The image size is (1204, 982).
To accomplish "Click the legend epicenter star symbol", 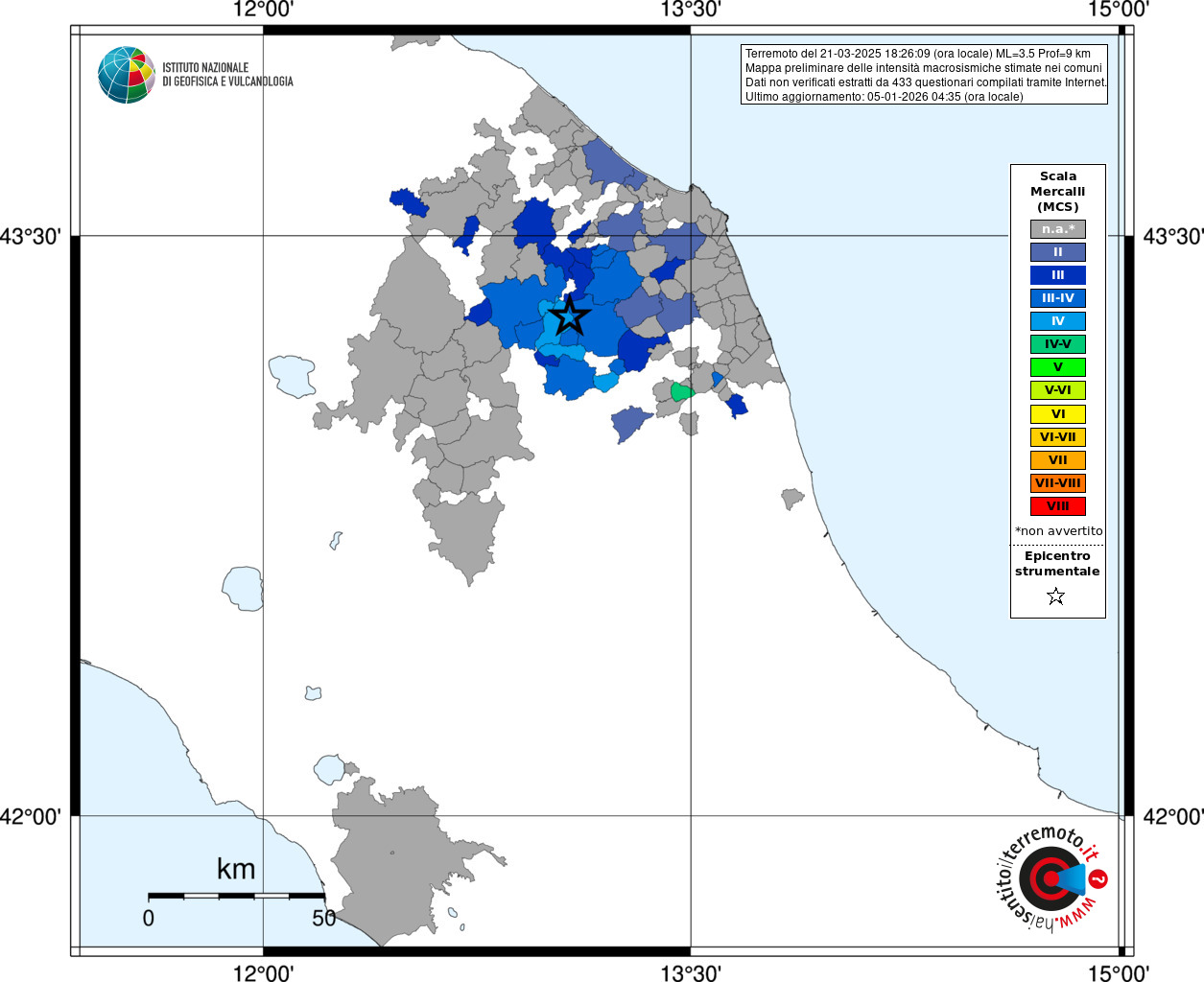I will pos(1056,596).
